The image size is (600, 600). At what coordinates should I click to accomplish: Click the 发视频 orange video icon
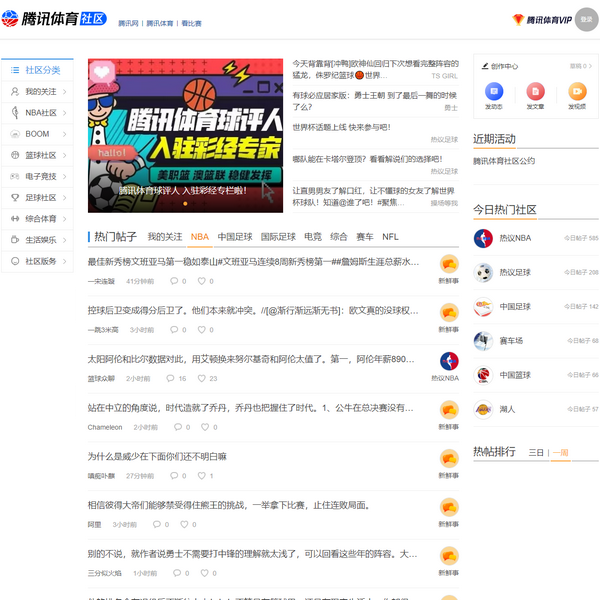coord(577,91)
